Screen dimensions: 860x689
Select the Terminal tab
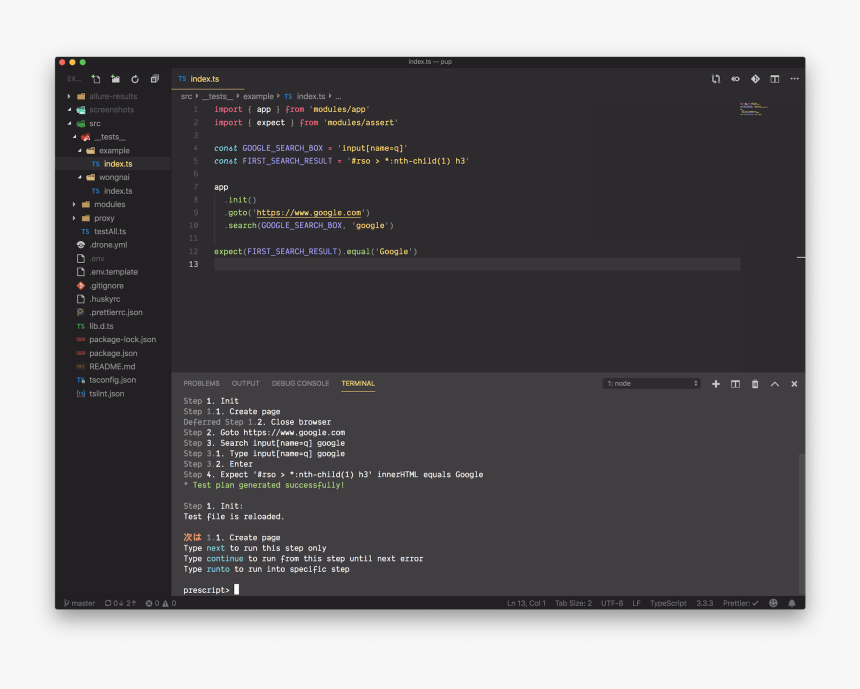tap(358, 383)
